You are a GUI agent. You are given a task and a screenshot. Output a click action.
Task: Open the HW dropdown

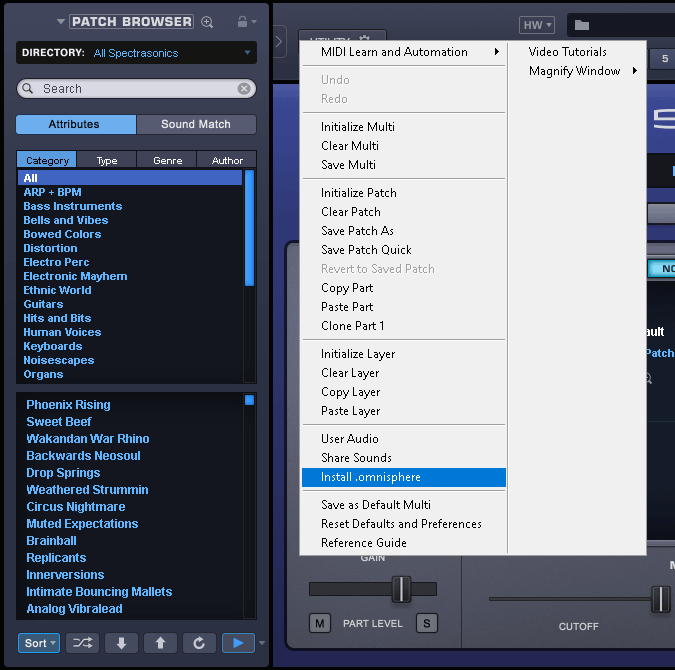(x=537, y=25)
